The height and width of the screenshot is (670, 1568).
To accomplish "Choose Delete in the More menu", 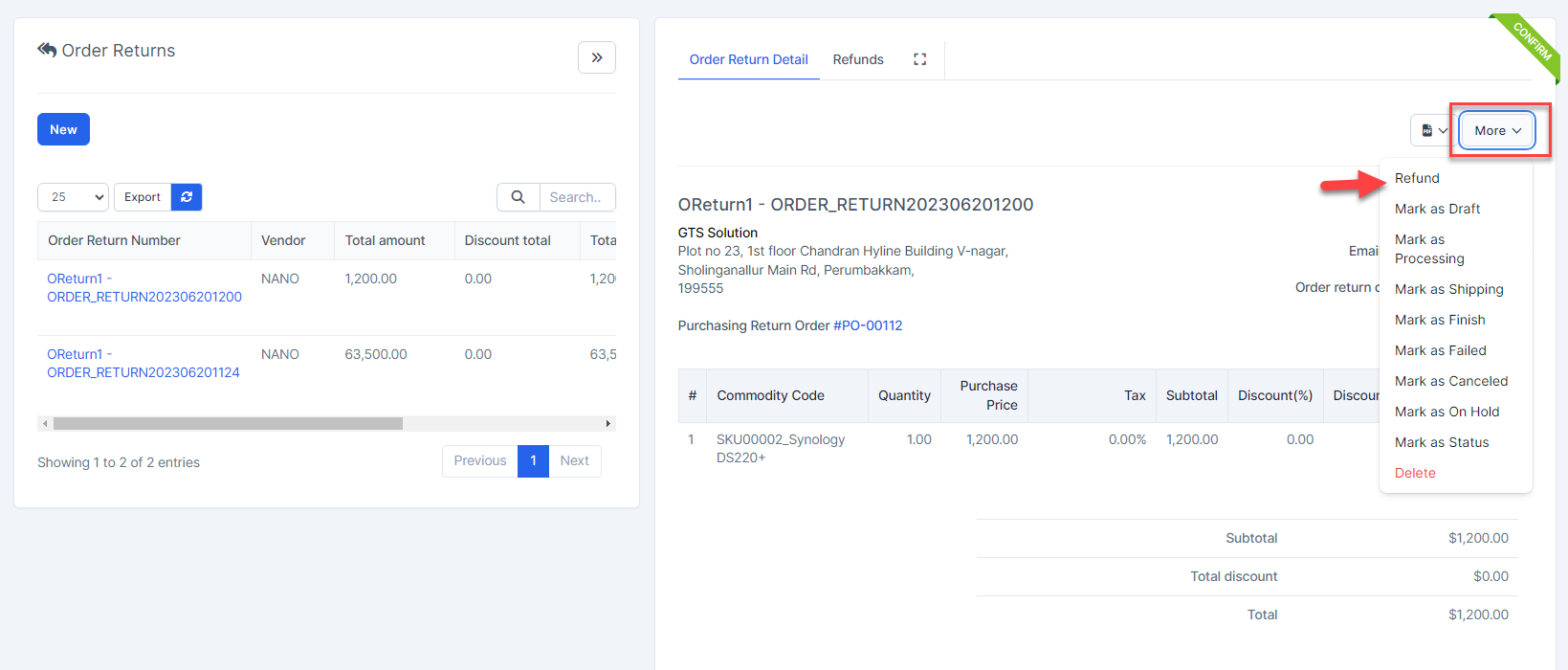I will [x=1415, y=473].
